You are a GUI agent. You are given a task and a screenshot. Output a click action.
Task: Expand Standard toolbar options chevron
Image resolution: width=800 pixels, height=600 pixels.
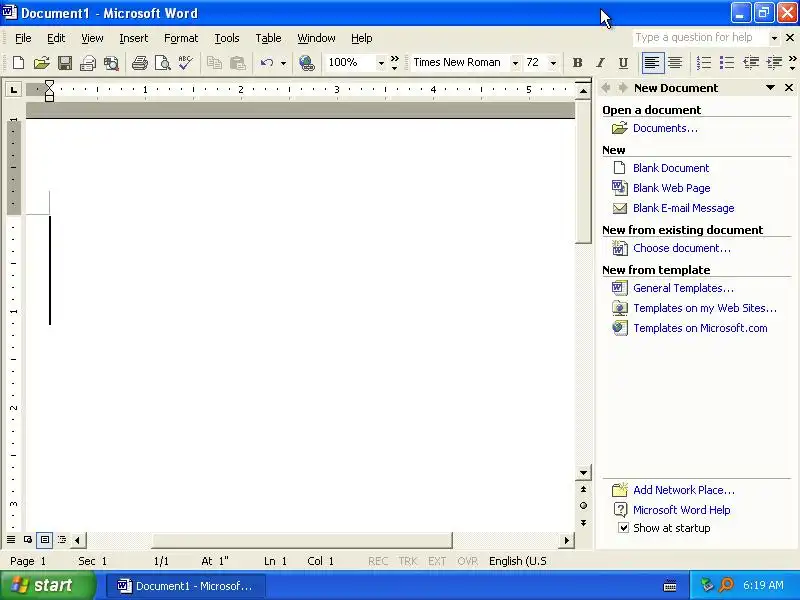click(x=394, y=63)
